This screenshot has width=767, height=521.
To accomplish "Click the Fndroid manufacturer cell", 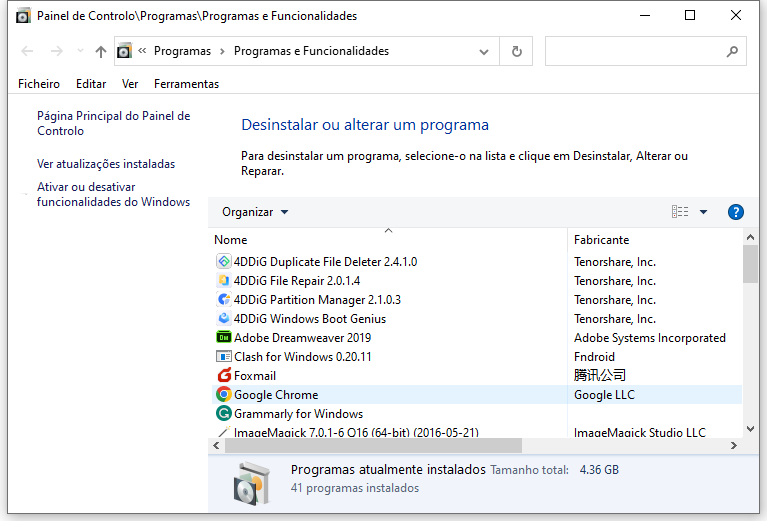I will (x=594, y=357).
